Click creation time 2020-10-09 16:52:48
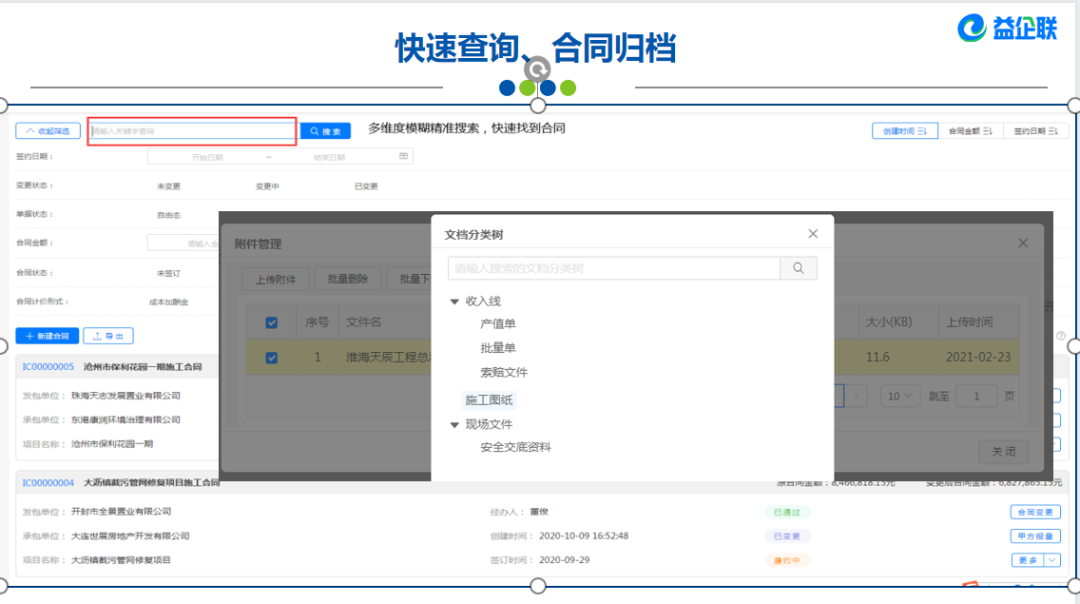The width and height of the screenshot is (1080, 604). tap(583, 536)
